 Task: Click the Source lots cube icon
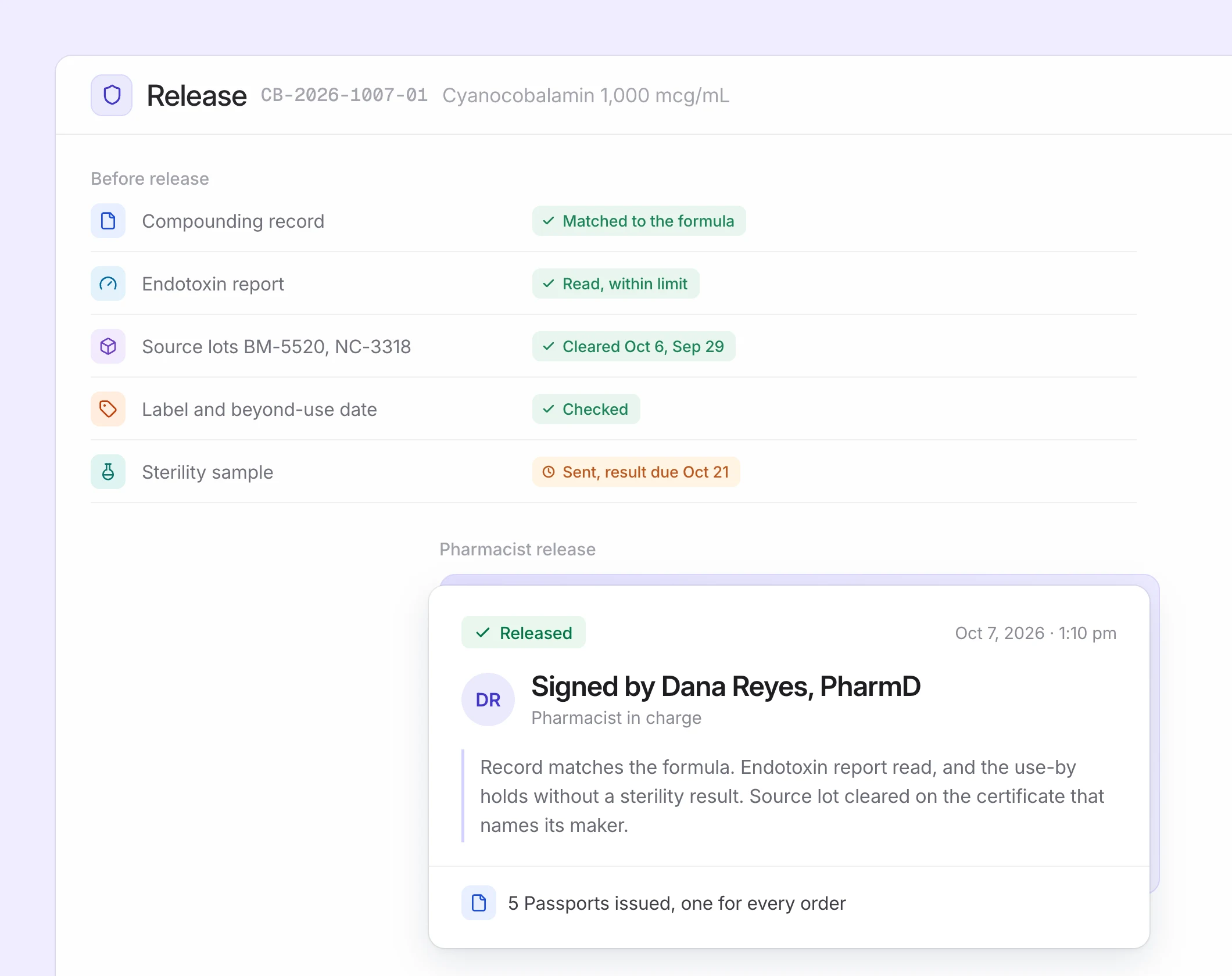[x=108, y=346]
